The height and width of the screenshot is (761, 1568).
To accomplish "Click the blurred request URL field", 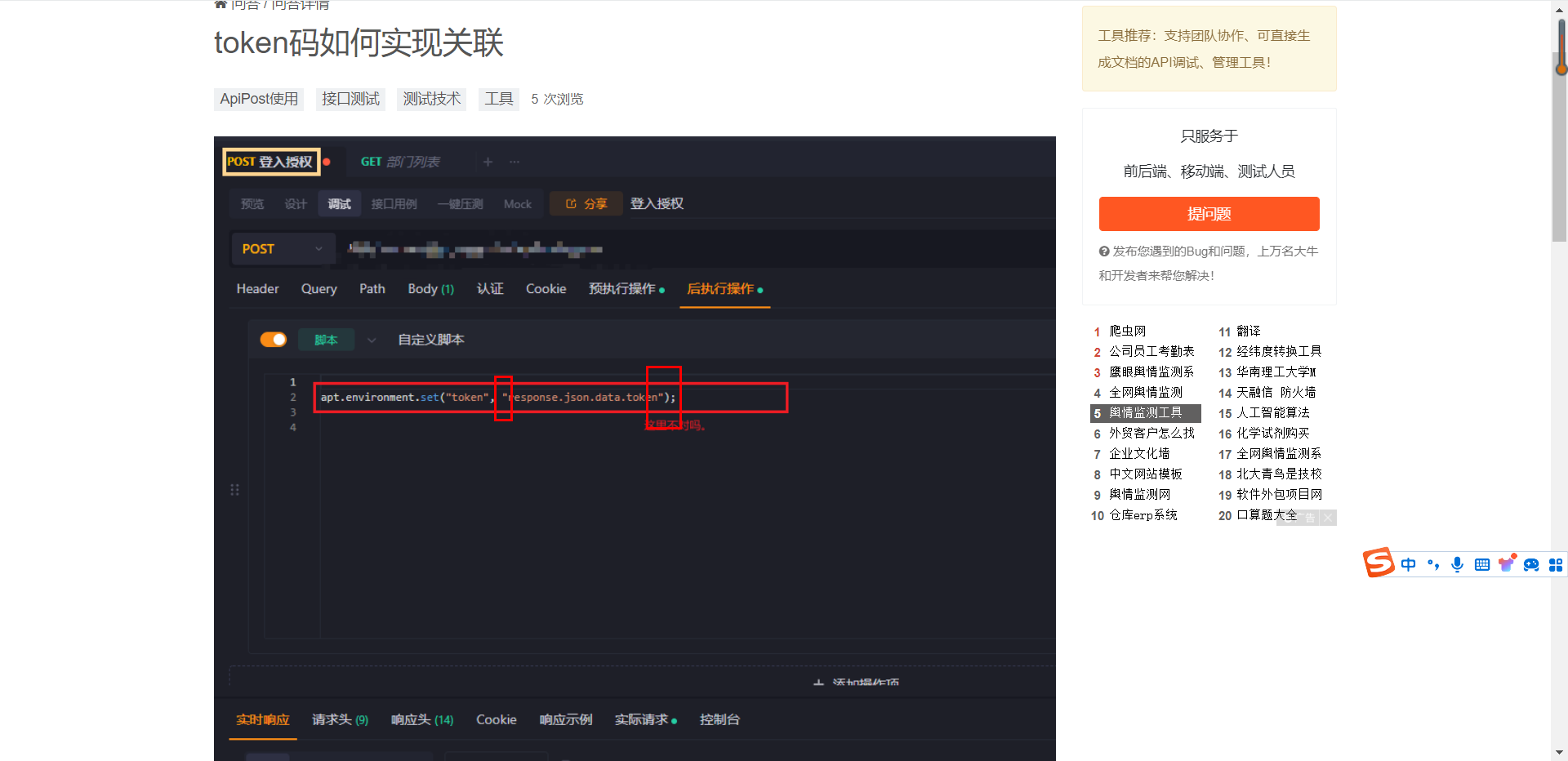I will click(475, 249).
